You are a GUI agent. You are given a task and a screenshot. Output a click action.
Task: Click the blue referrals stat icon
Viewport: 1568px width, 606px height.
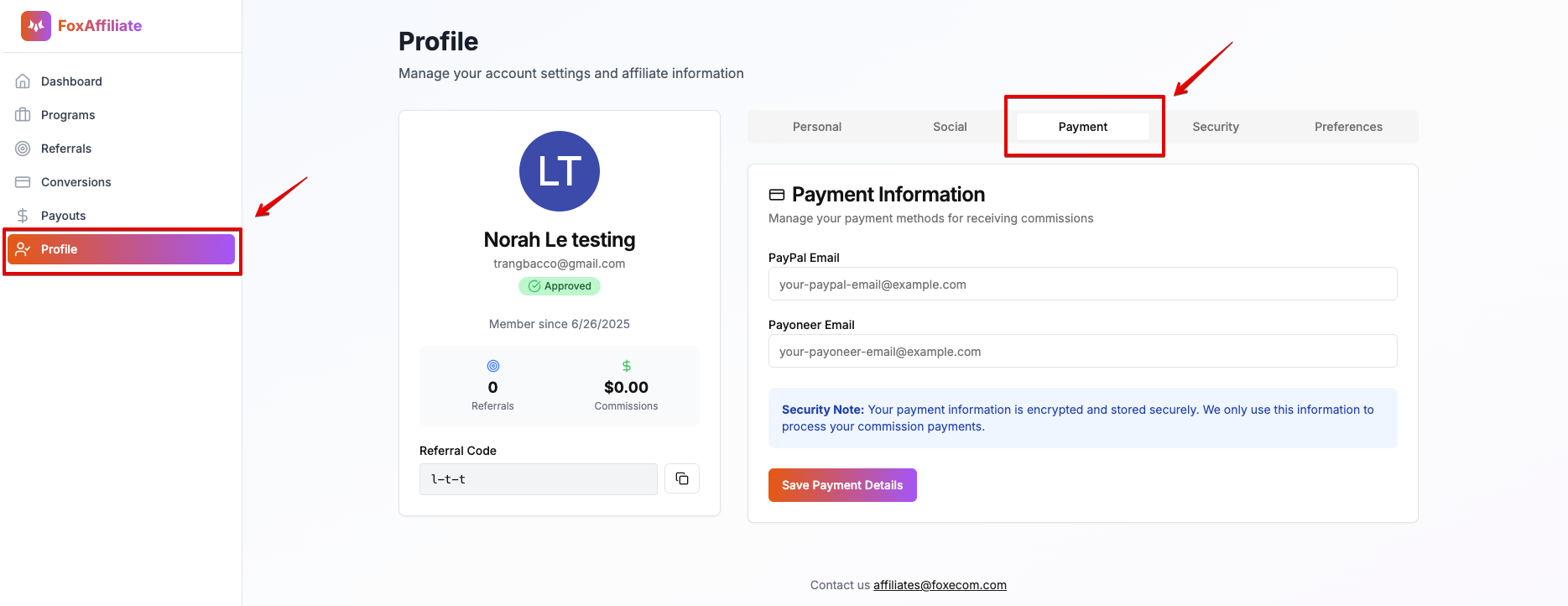[x=493, y=366]
